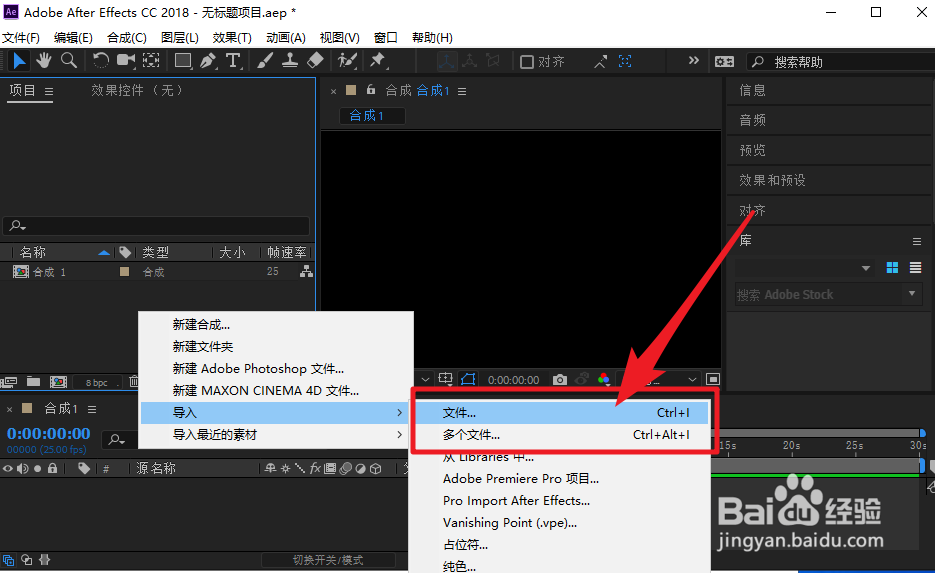The width and height of the screenshot is (935, 573).
Task: Click the 合成1 breadcrumb in viewer
Action: click(x=371, y=116)
